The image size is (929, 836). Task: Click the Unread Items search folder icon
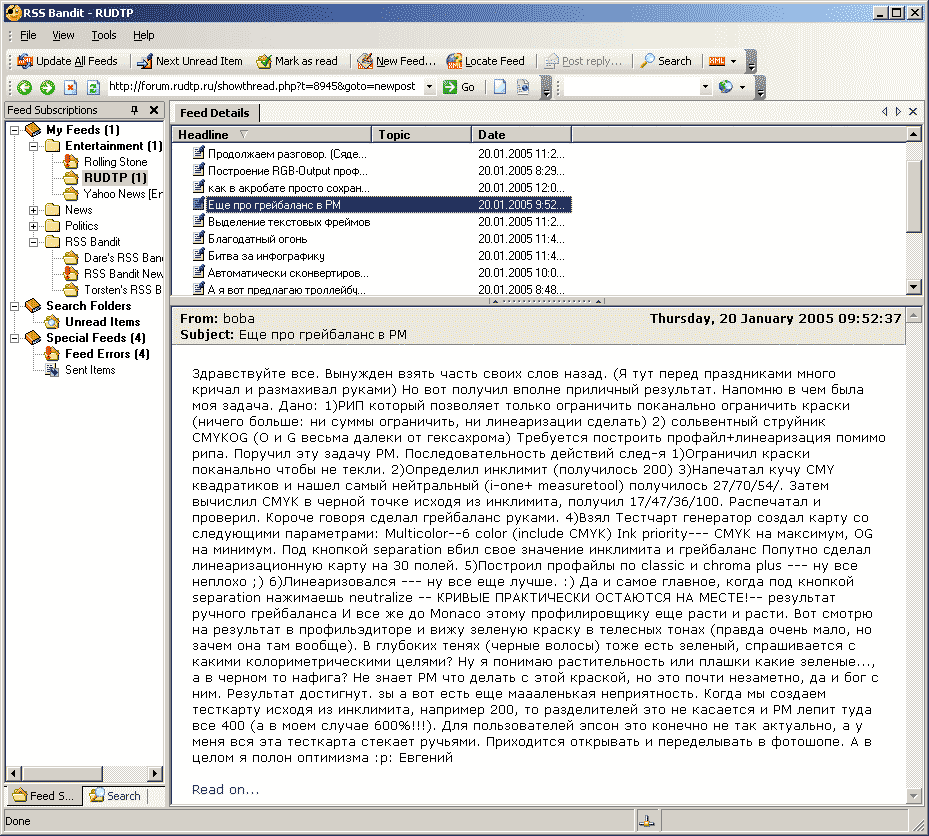(52, 322)
